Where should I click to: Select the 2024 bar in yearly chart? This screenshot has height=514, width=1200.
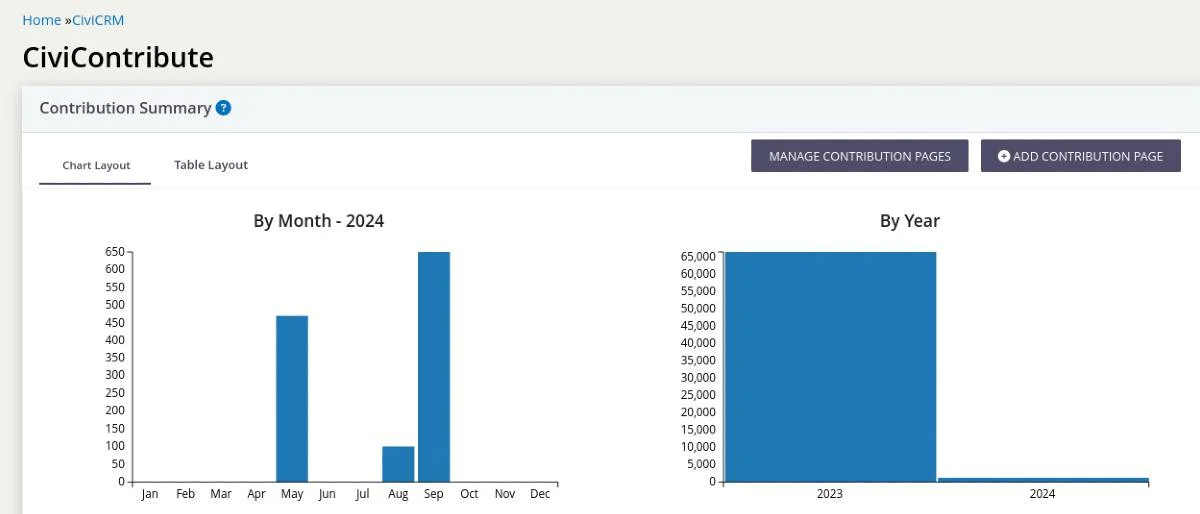[1043, 480]
